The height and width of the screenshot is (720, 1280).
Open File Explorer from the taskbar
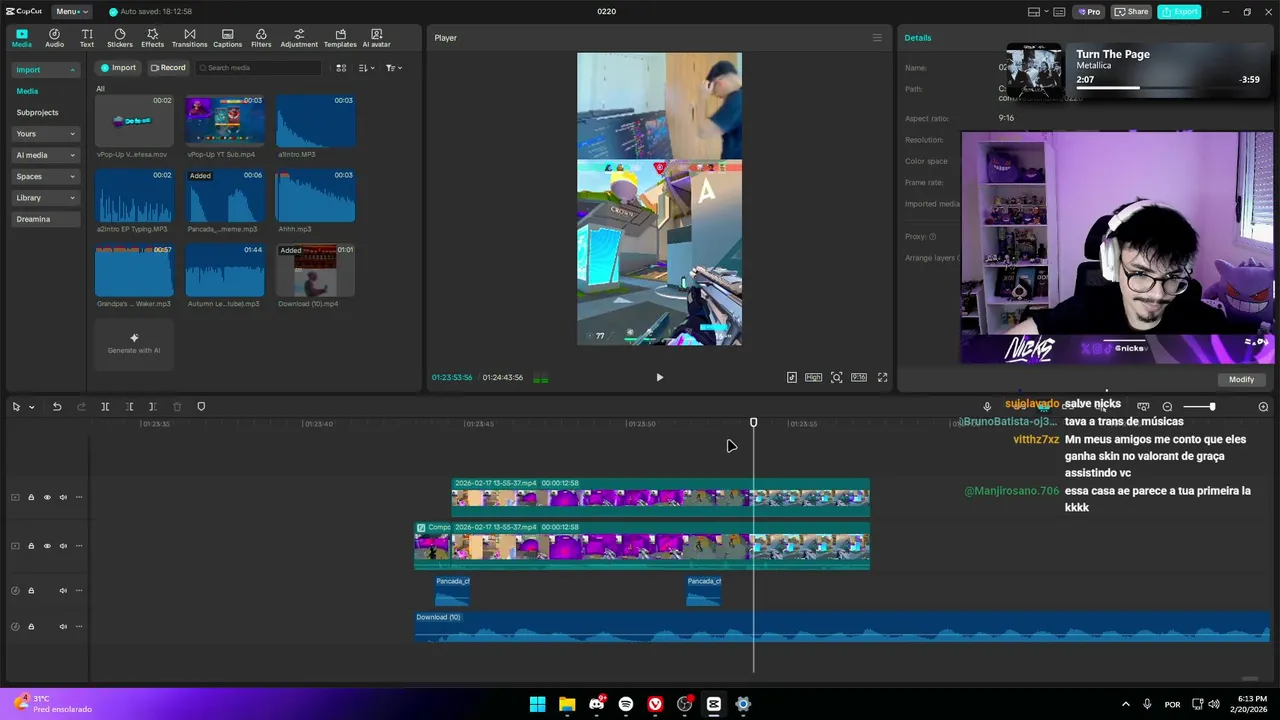point(567,704)
